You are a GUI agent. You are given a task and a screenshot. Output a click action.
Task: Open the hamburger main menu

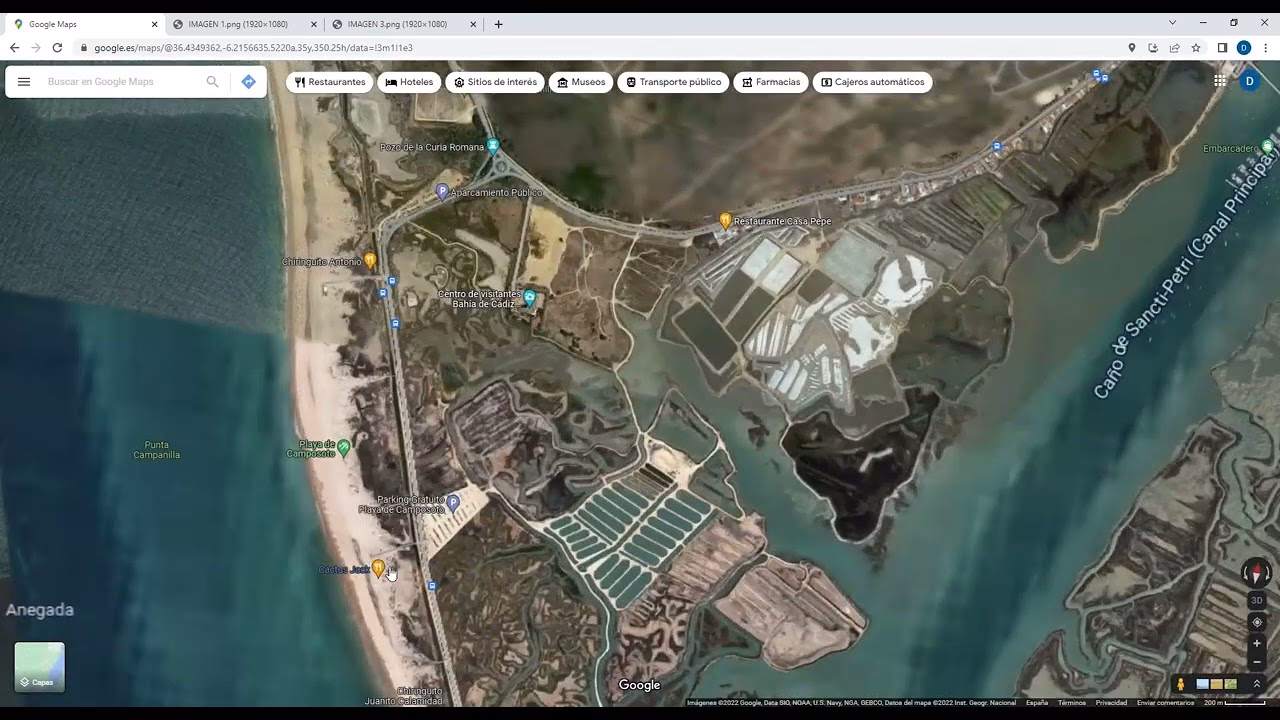(24, 82)
